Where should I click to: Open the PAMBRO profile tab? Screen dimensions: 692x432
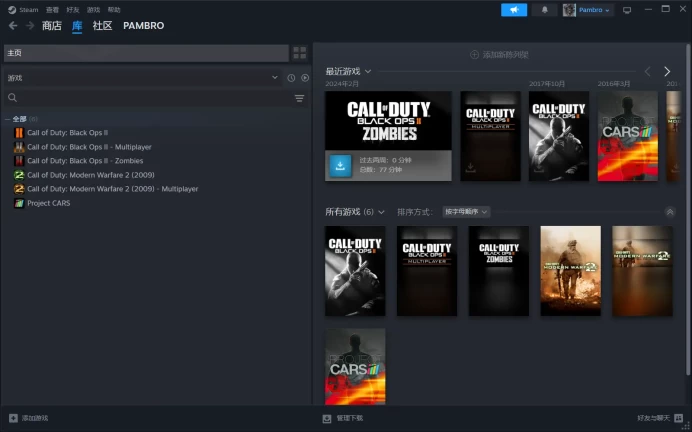click(143, 26)
